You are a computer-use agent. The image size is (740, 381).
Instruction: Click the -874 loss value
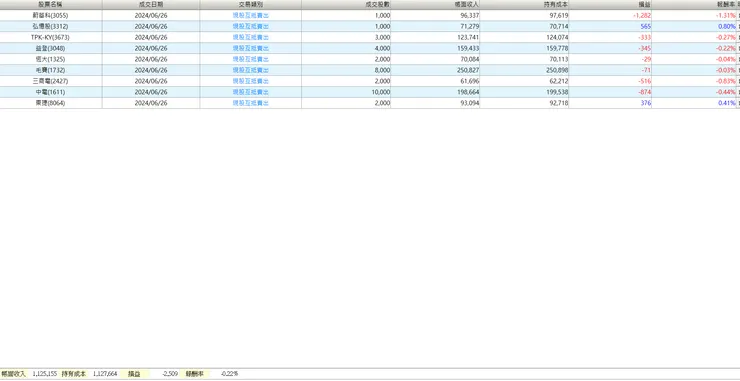click(x=645, y=92)
